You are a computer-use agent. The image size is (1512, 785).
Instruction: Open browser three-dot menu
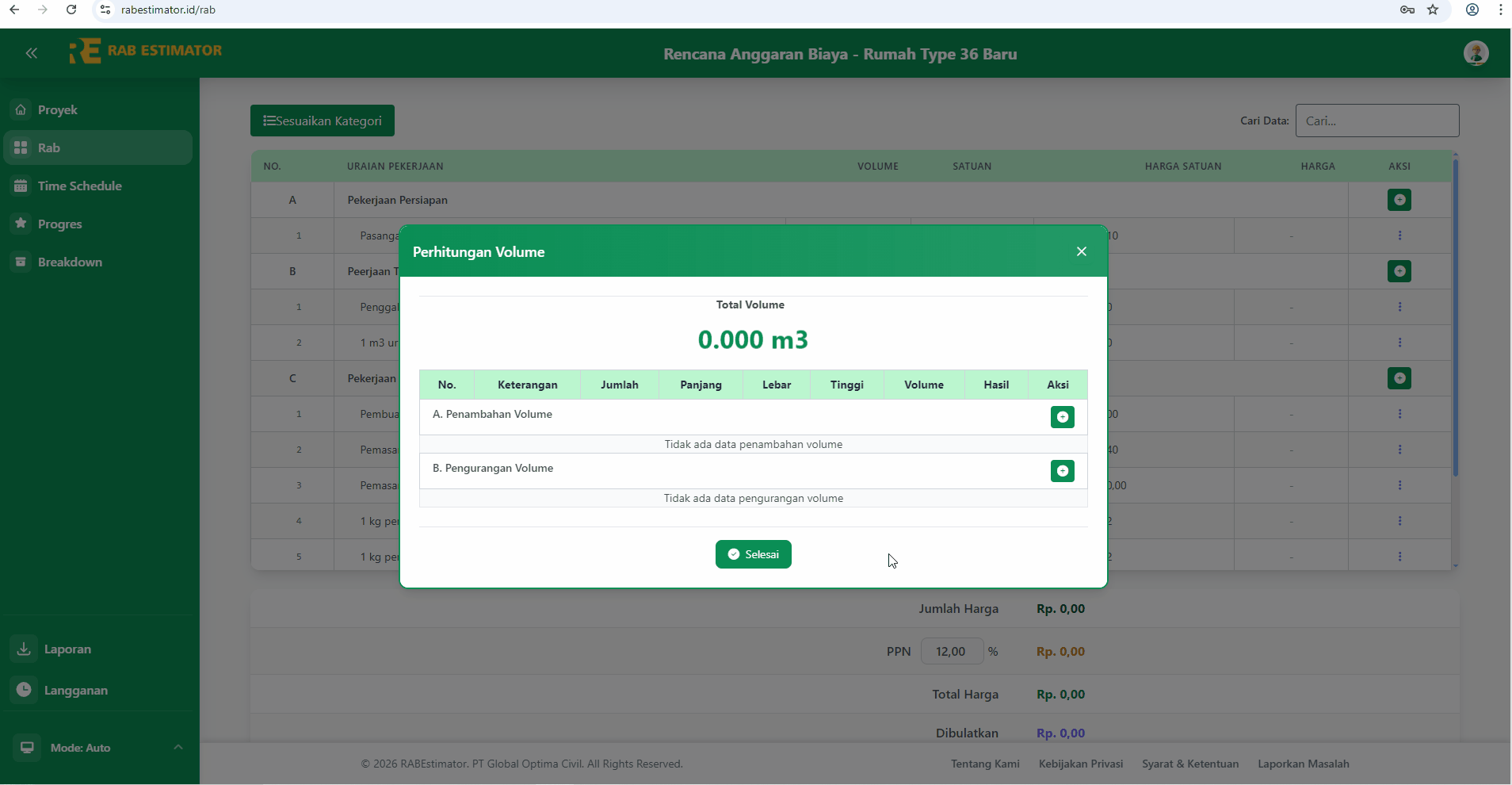pos(1501,10)
